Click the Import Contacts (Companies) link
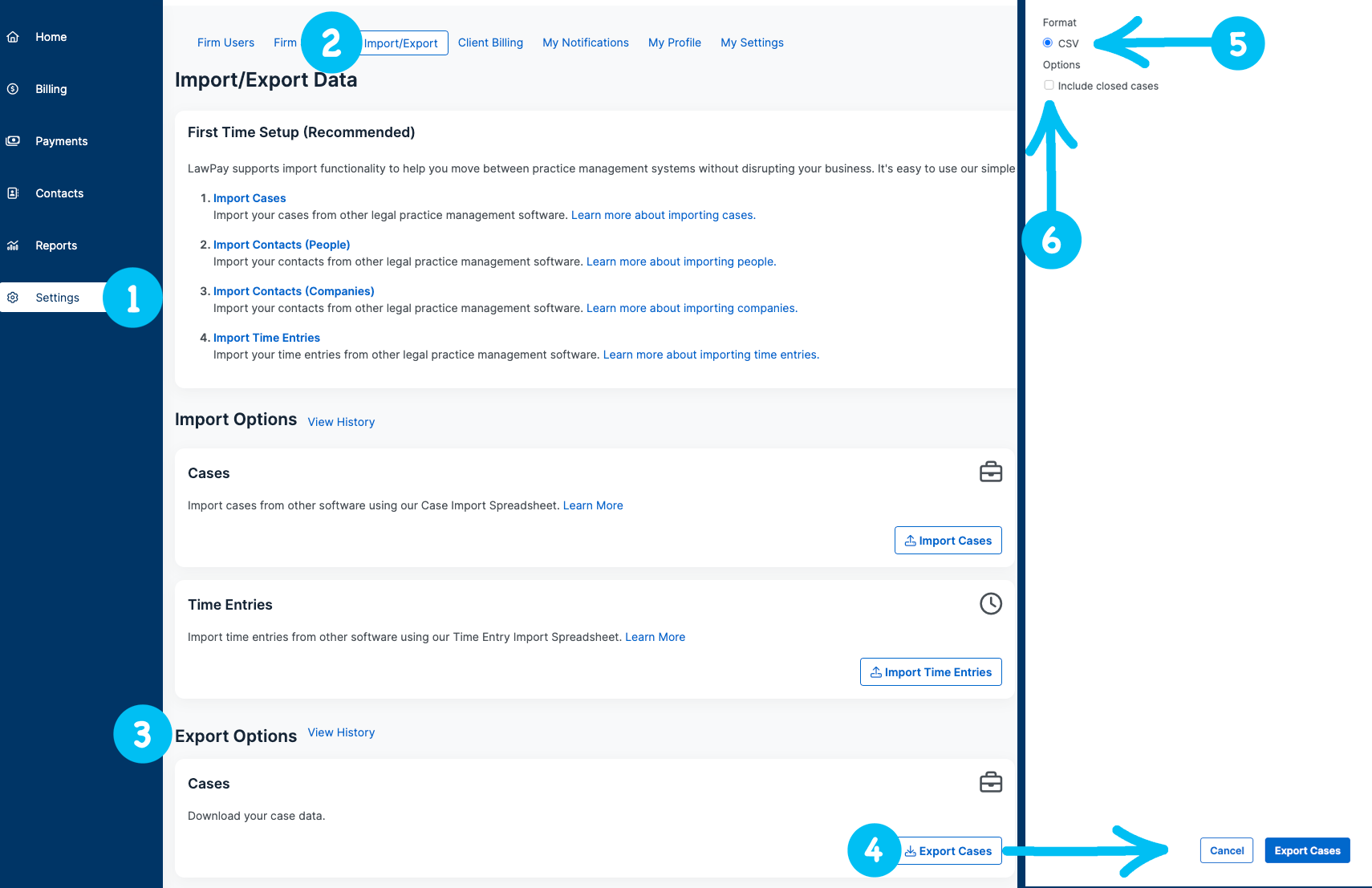Image resolution: width=1372 pixels, height=888 pixels. [294, 291]
